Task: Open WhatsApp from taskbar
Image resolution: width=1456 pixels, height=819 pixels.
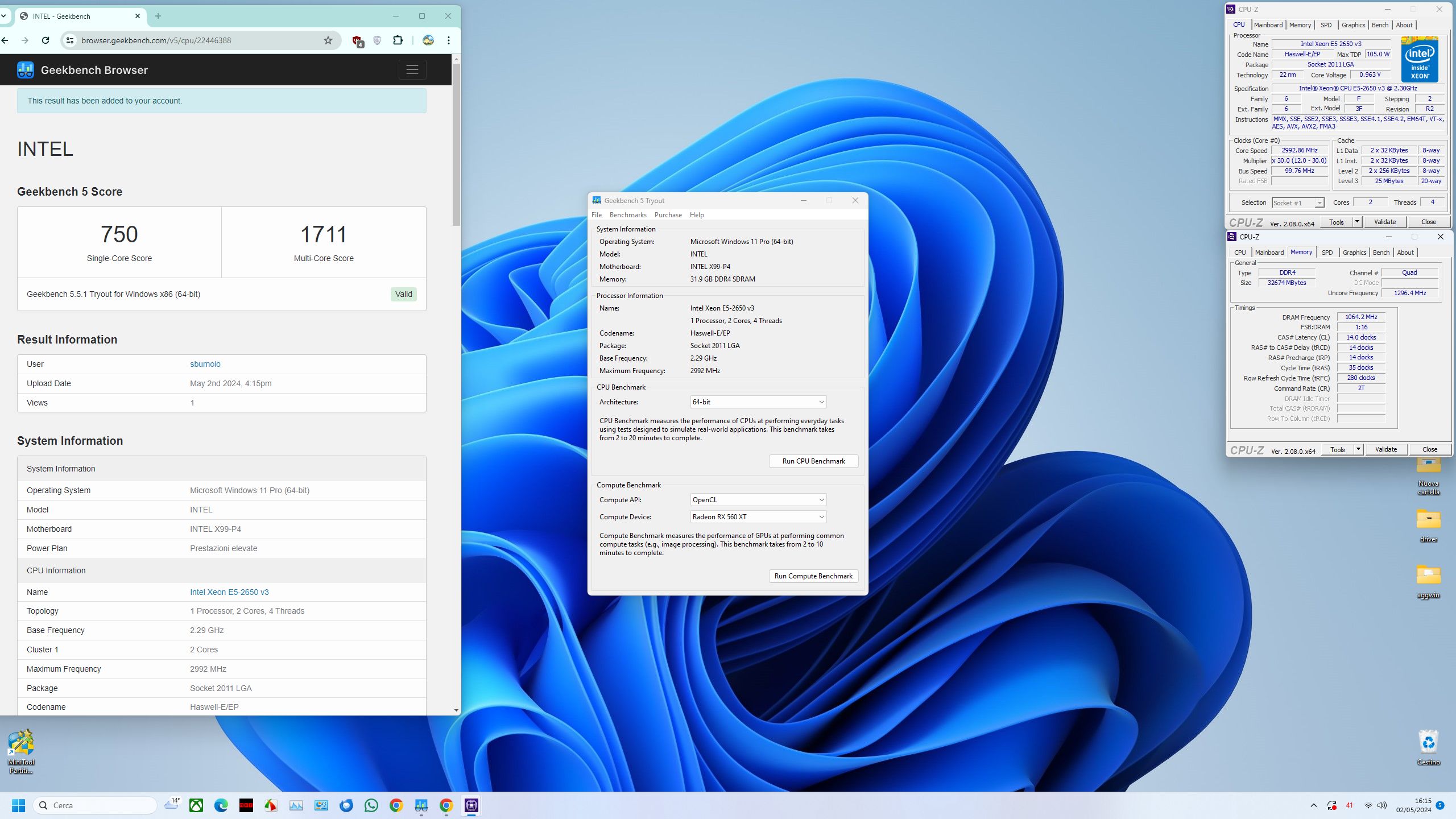Action: pos(371,805)
